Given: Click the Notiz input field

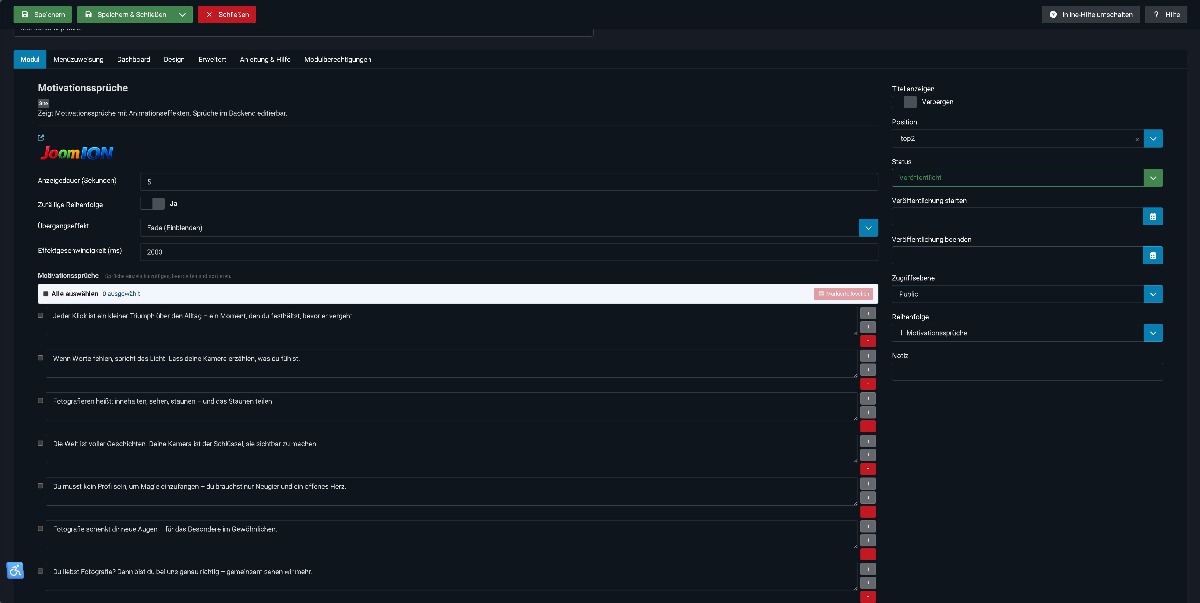Looking at the screenshot, I should [x=1027, y=371].
